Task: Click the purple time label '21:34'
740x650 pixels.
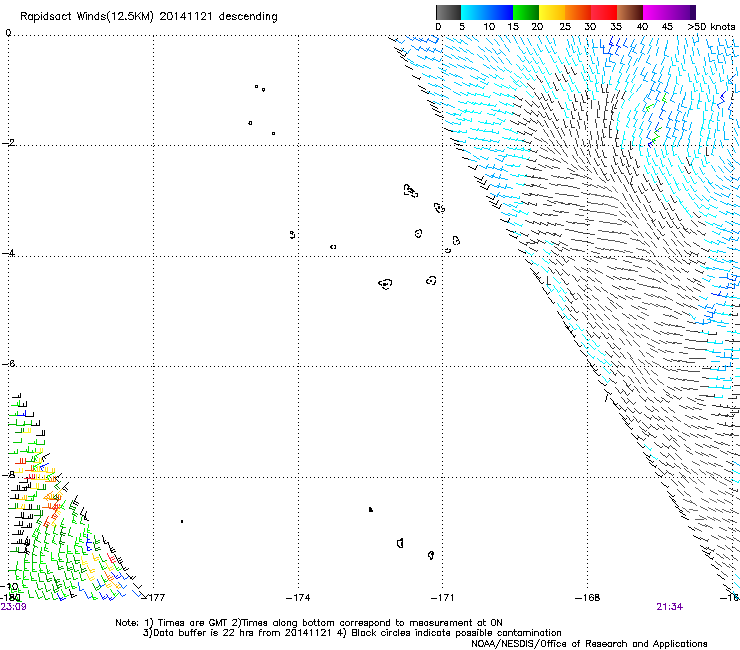Action: coord(669,607)
